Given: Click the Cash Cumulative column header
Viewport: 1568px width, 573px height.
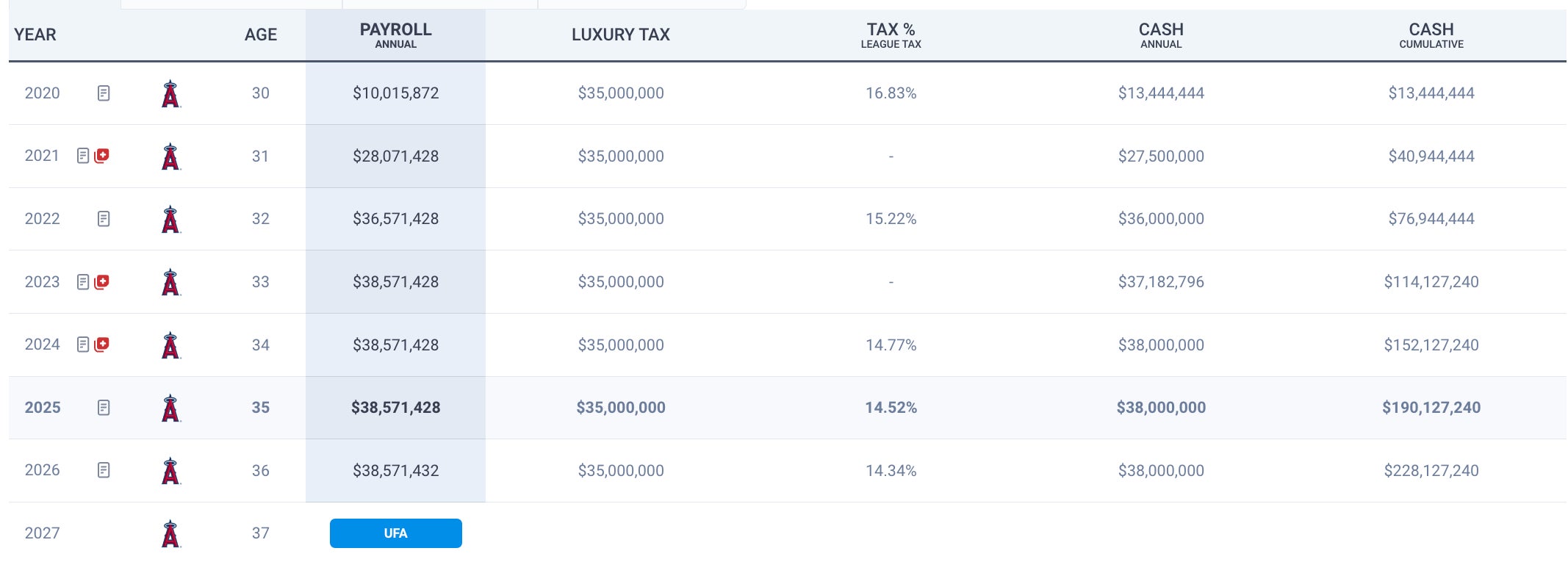Looking at the screenshot, I should [x=1431, y=35].
